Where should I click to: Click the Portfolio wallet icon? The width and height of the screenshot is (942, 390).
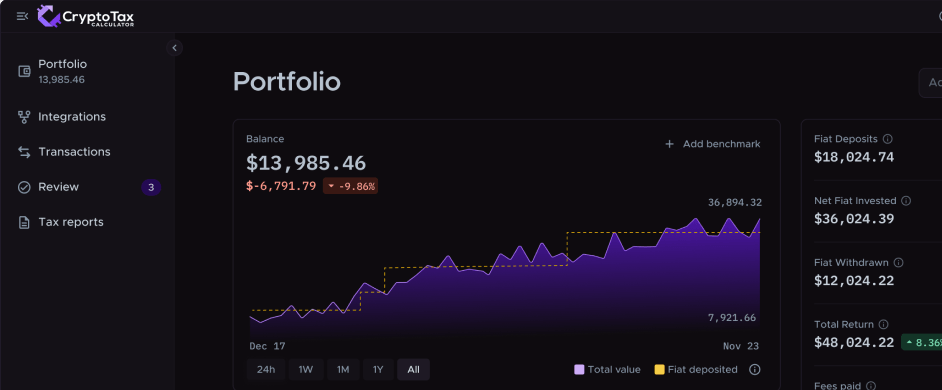pyautogui.click(x=24, y=72)
